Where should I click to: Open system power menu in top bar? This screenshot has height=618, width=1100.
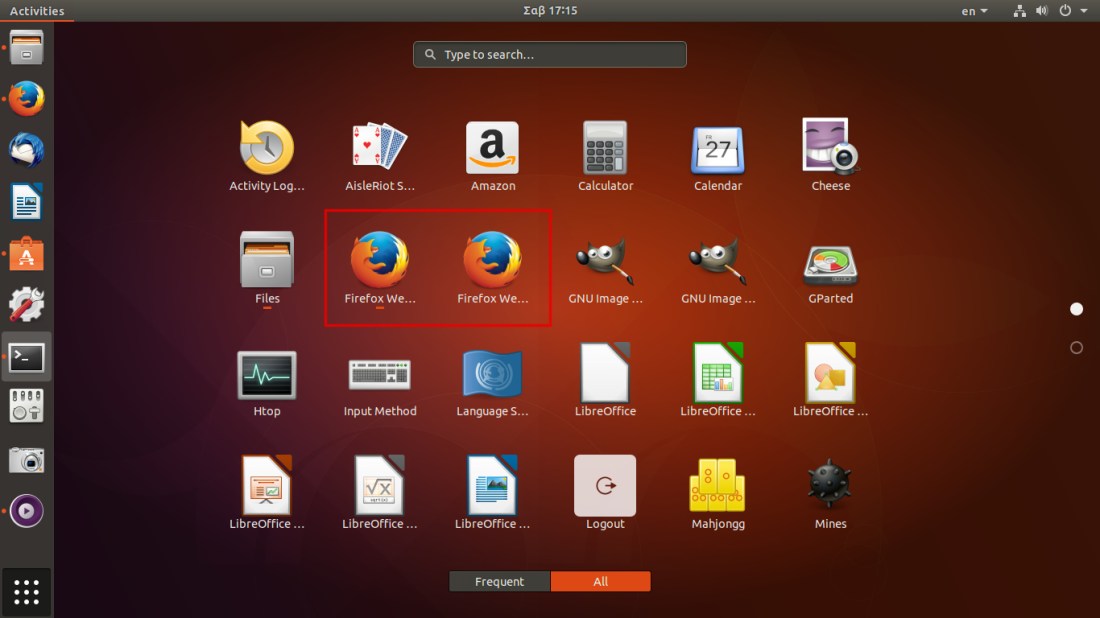(1071, 11)
